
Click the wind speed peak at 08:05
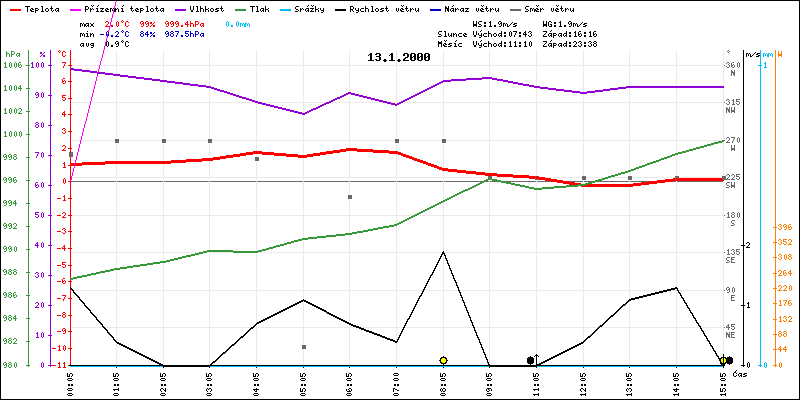click(x=443, y=252)
